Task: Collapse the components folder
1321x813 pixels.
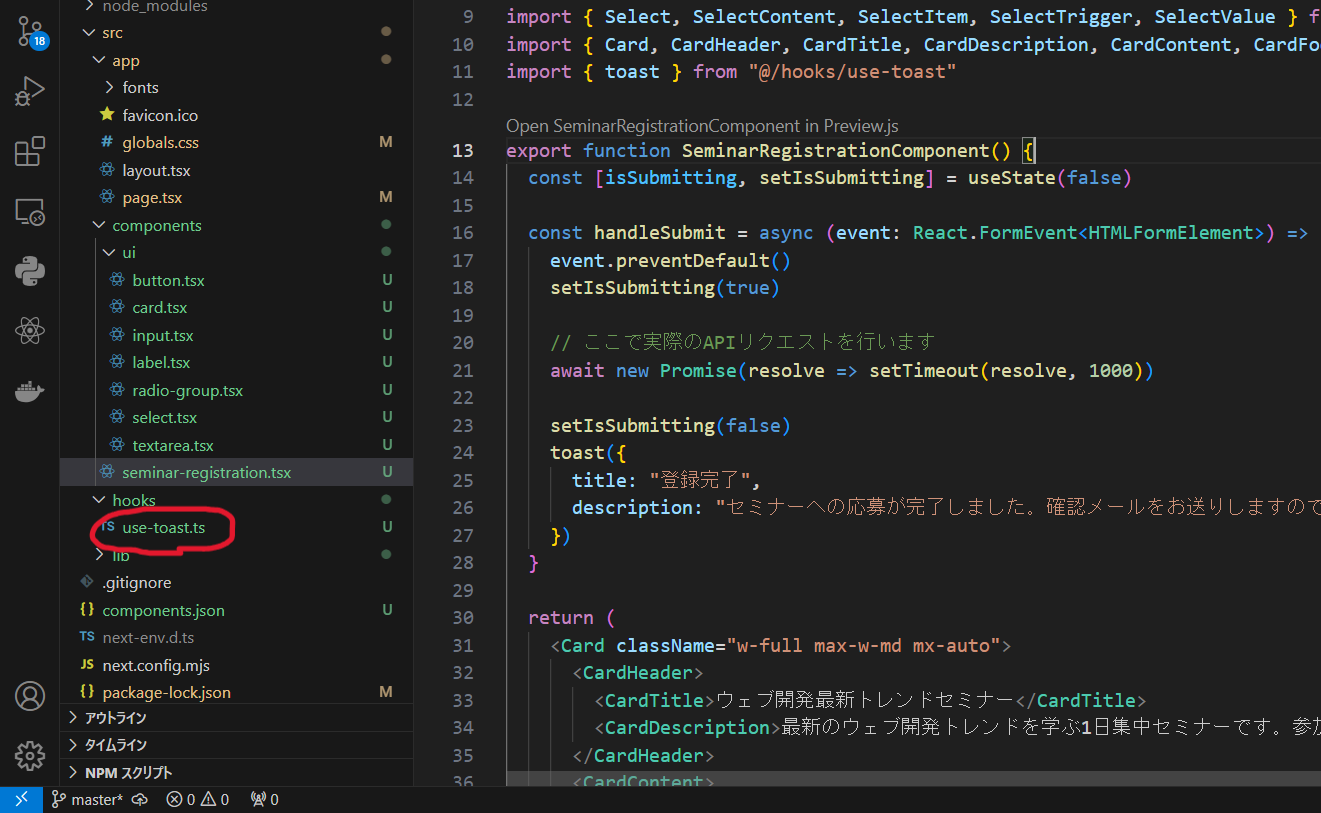Action: click(x=236, y=225)
